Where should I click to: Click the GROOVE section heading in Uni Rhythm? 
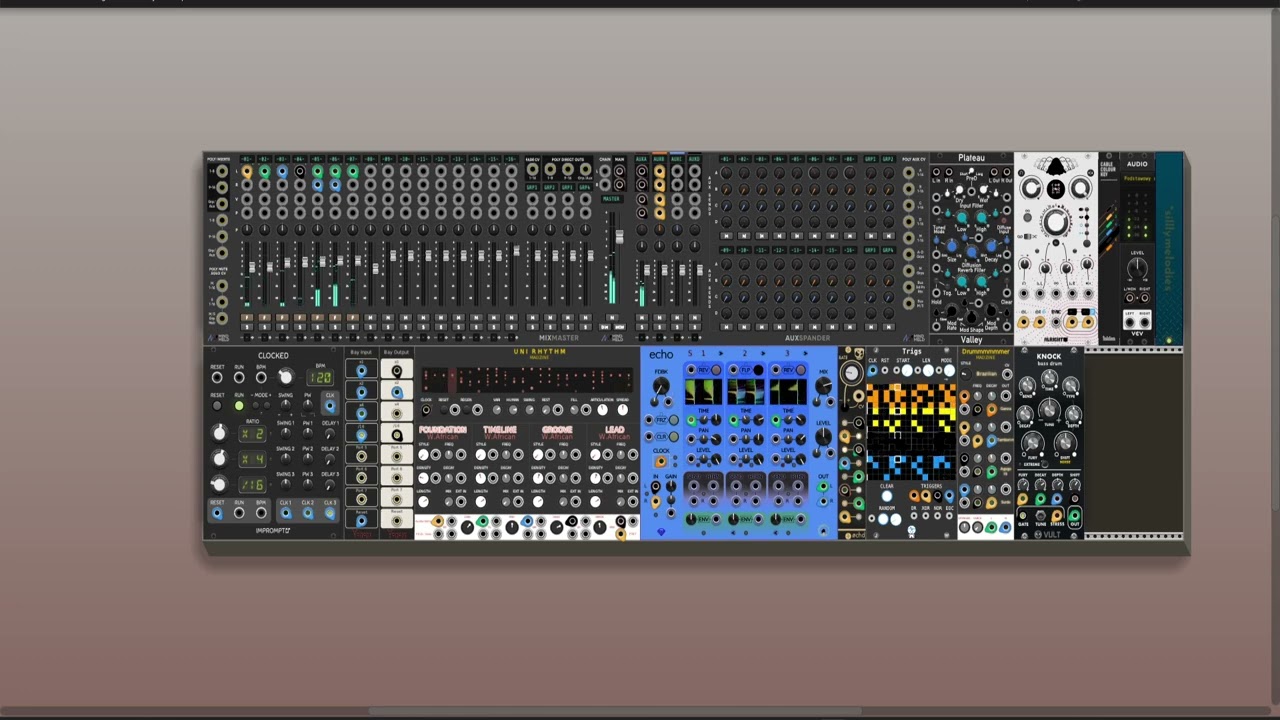coord(557,429)
